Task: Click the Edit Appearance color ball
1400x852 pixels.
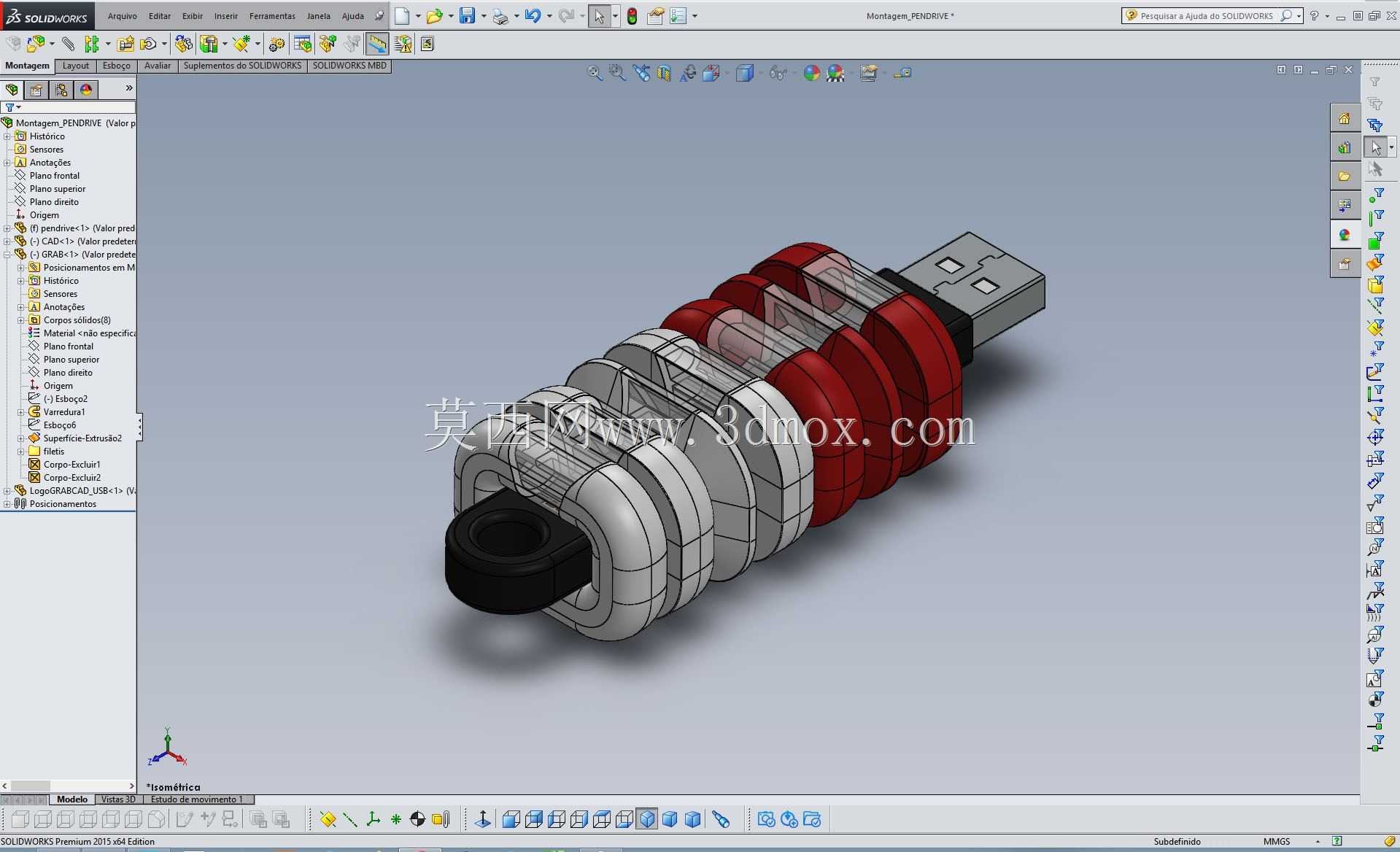Action: click(811, 73)
